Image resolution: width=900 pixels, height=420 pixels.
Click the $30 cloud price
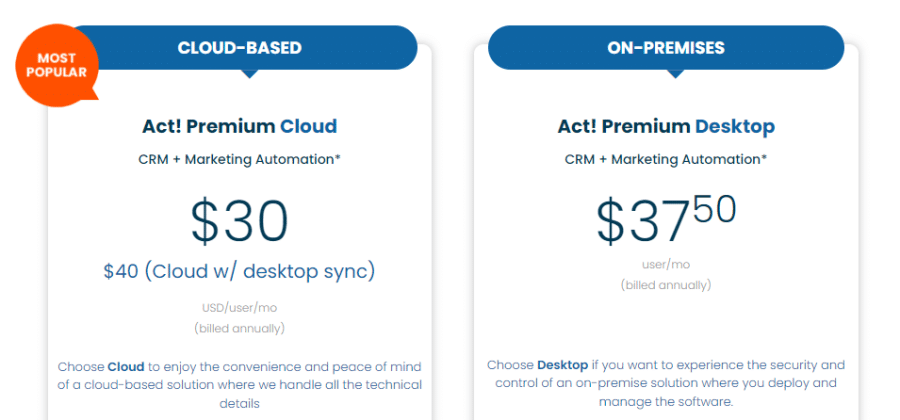point(239,221)
